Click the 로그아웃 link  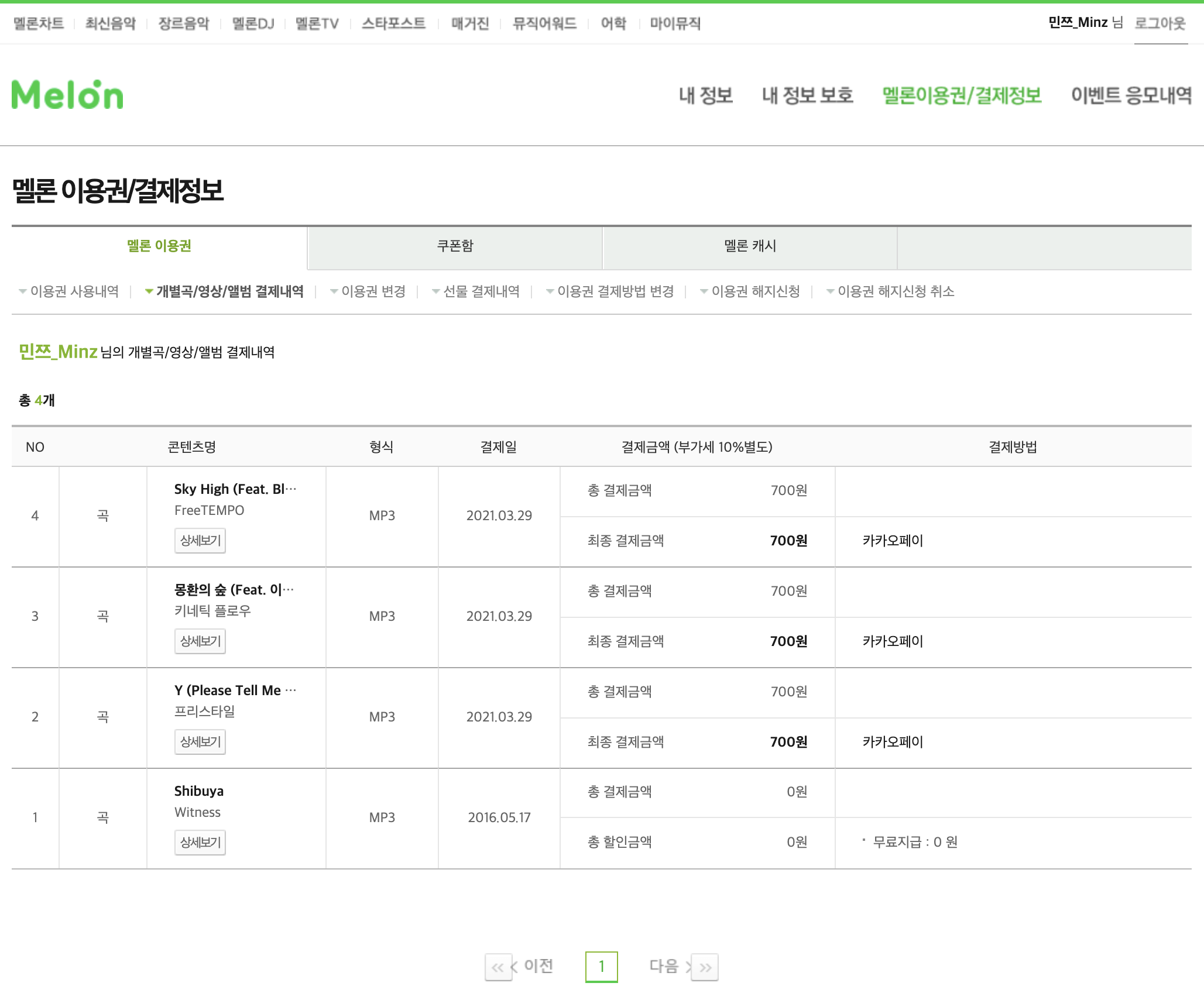point(1160,23)
